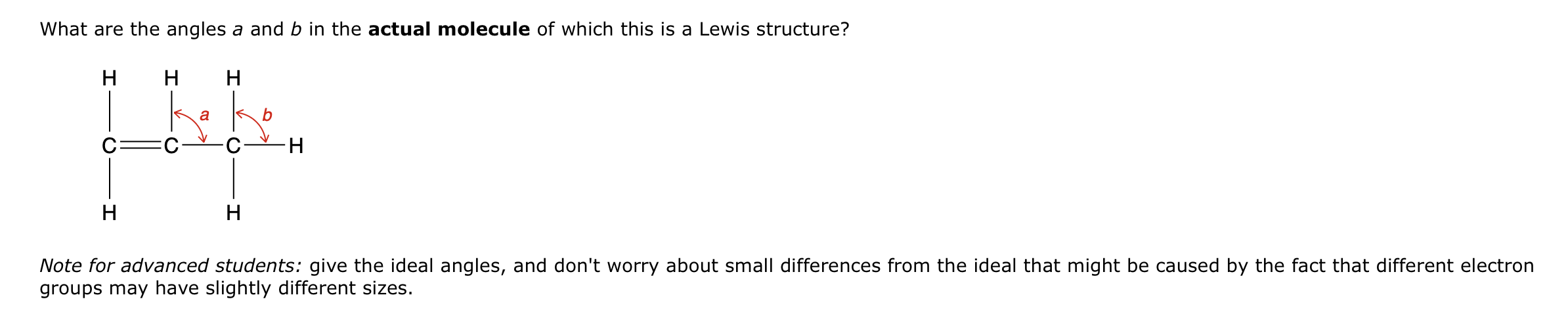Select the middle carbon atom
The image size is (1568, 318).
tap(171, 146)
